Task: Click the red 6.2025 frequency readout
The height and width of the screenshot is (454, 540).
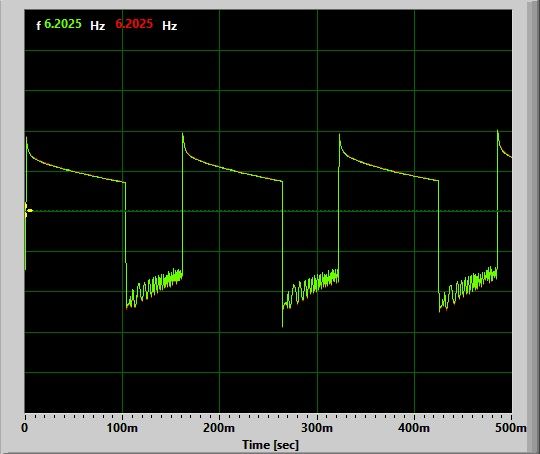Action: (x=134, y=24)
